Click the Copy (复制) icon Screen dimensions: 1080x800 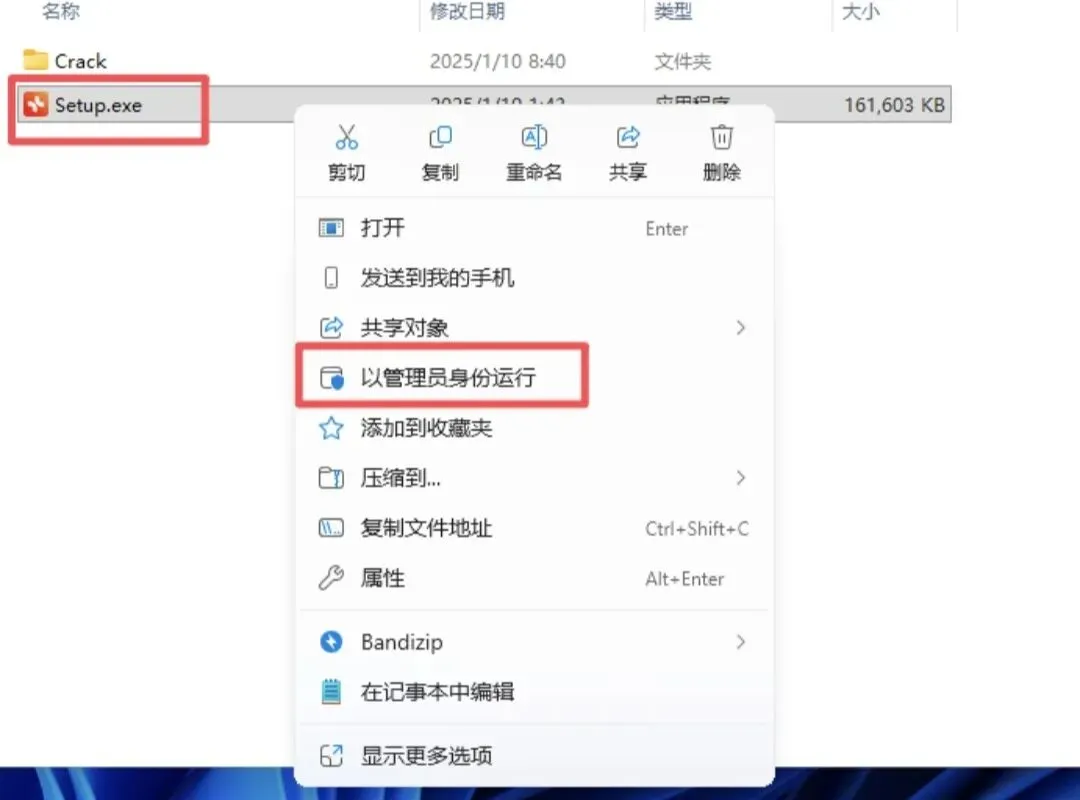(440, 137)
